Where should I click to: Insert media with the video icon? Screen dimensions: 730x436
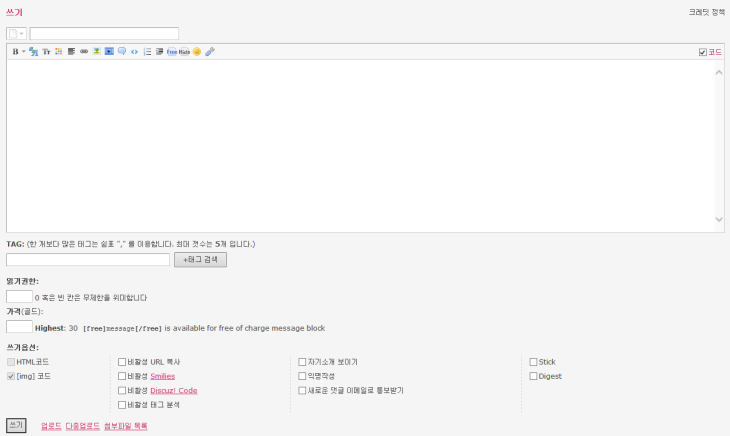[x=109, y=52]
